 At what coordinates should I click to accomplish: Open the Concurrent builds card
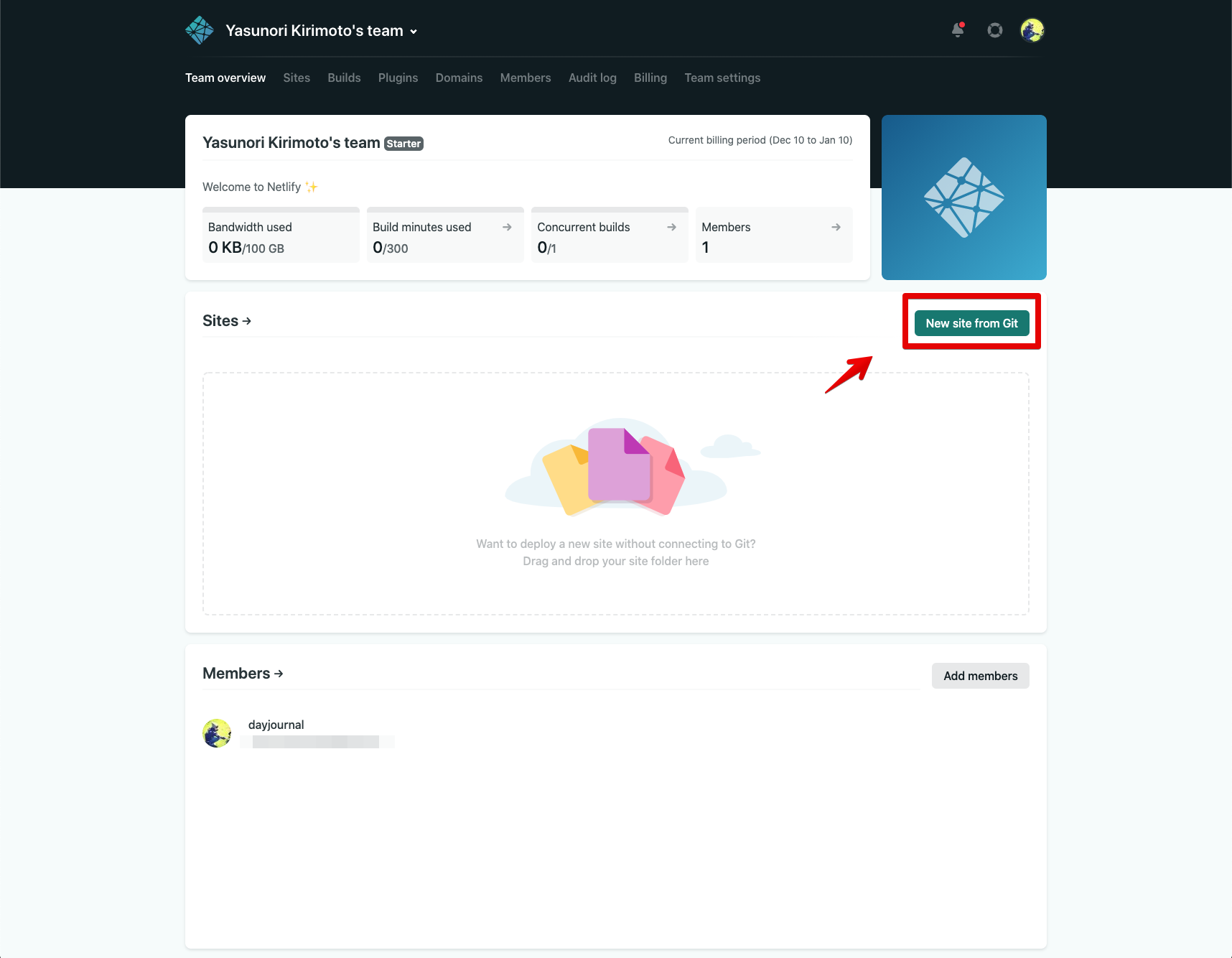[x=610, y=235]
